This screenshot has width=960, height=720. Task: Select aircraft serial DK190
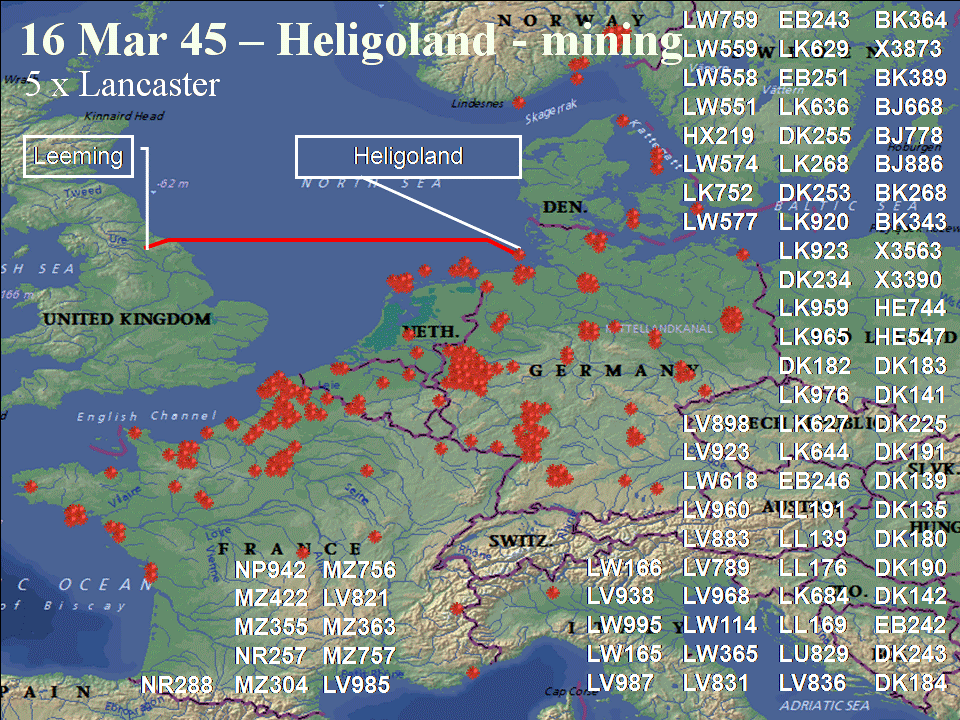click(910, 568)
